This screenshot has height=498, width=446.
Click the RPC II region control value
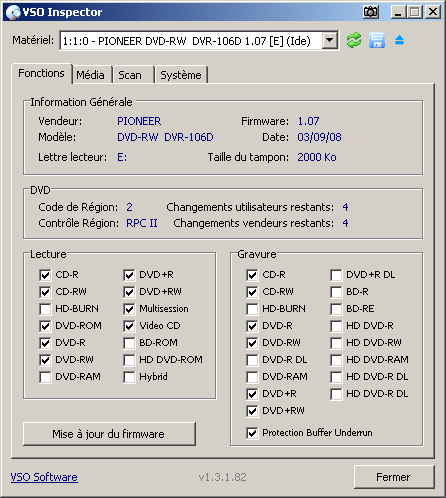point(142,223)
